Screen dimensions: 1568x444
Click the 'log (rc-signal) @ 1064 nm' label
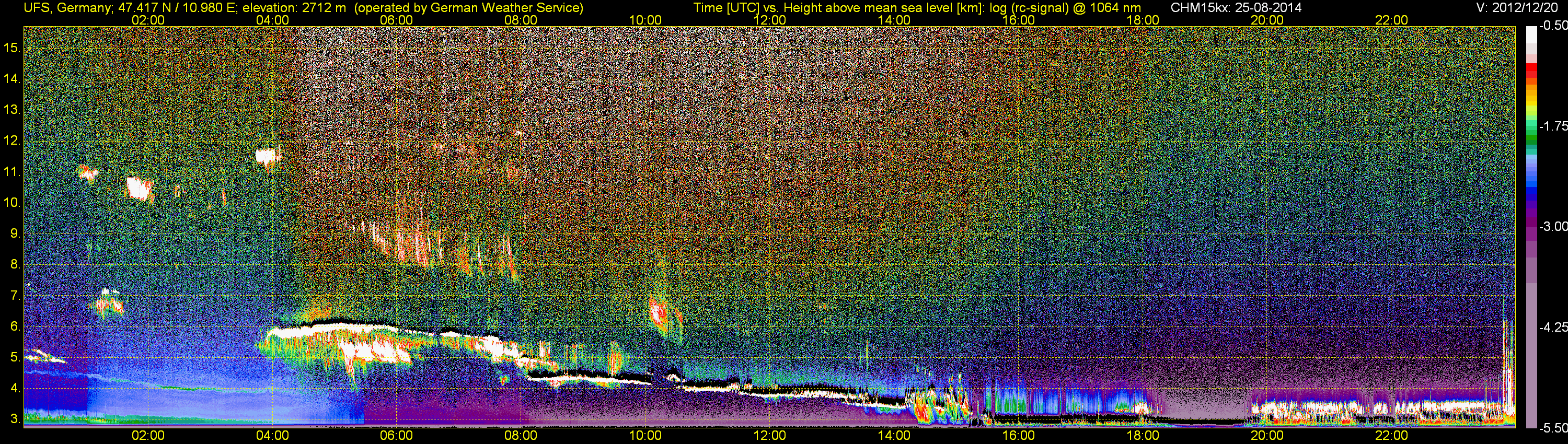point(1066,8)
